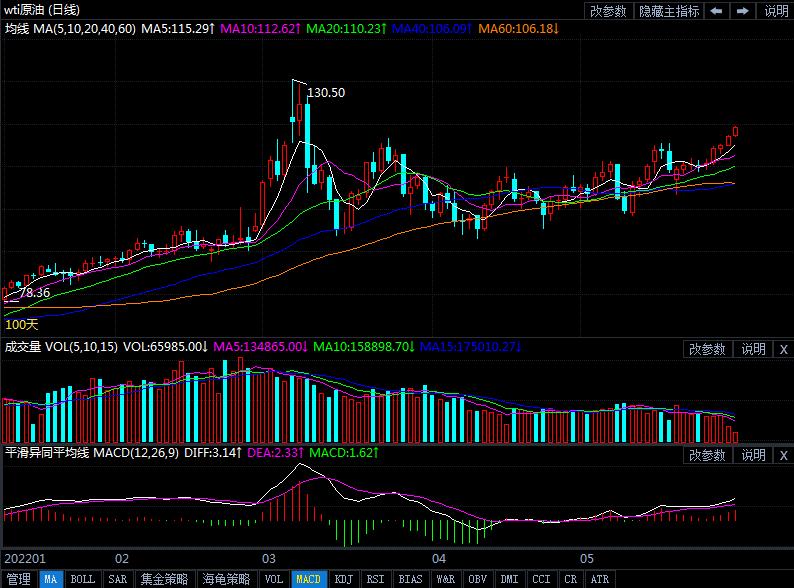This screenshot has height=588, width=794.
Task: Open 改参数 in MACD panel
Action: tap(707, 455)
